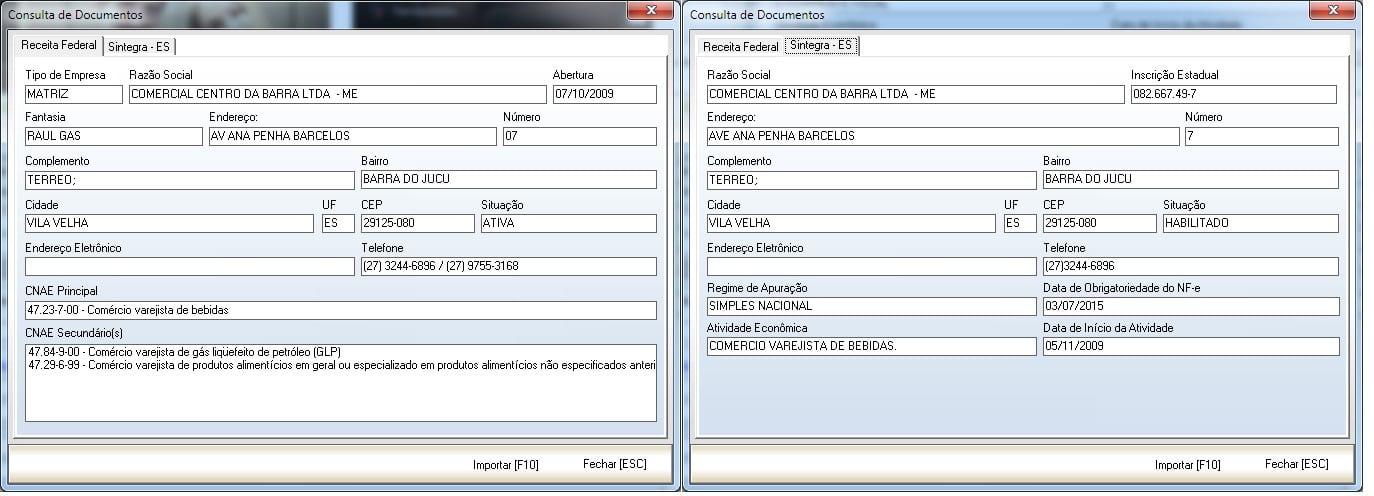
Task: Click Bairro field in right window
Action: (x=1191, y=180)
